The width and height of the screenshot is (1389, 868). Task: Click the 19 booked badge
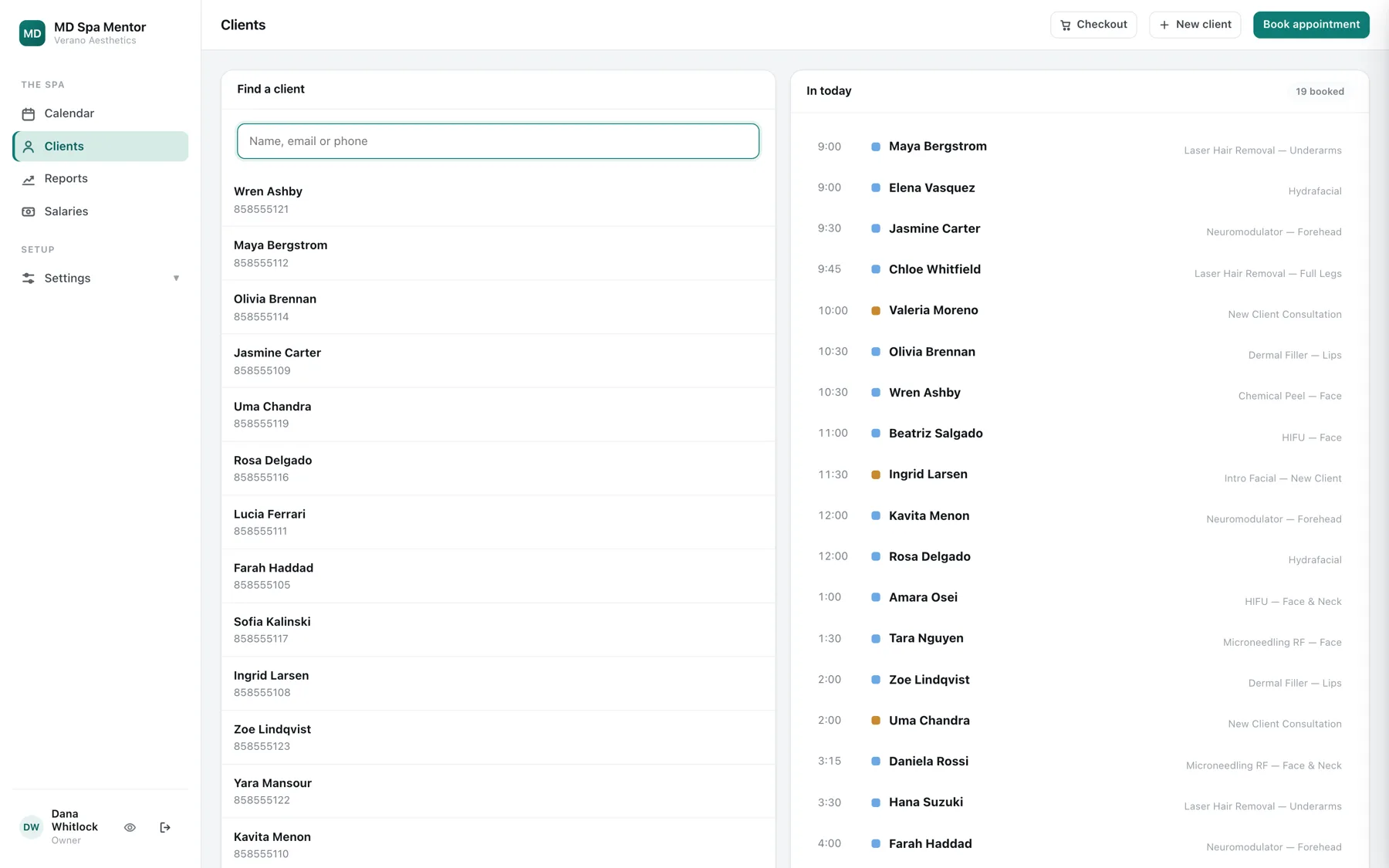[1320, 91]
